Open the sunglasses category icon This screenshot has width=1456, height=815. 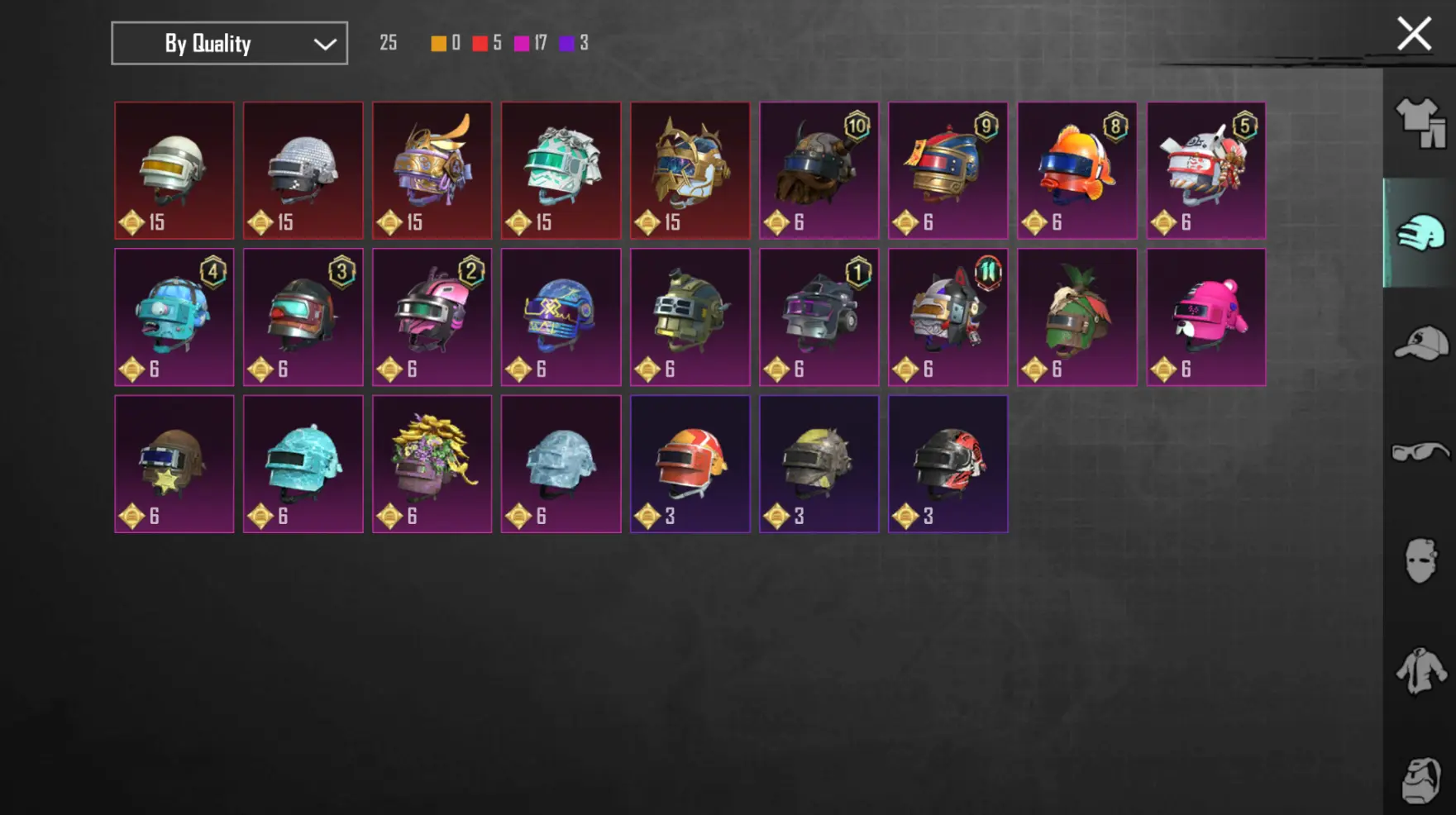tap(1420, 452)
